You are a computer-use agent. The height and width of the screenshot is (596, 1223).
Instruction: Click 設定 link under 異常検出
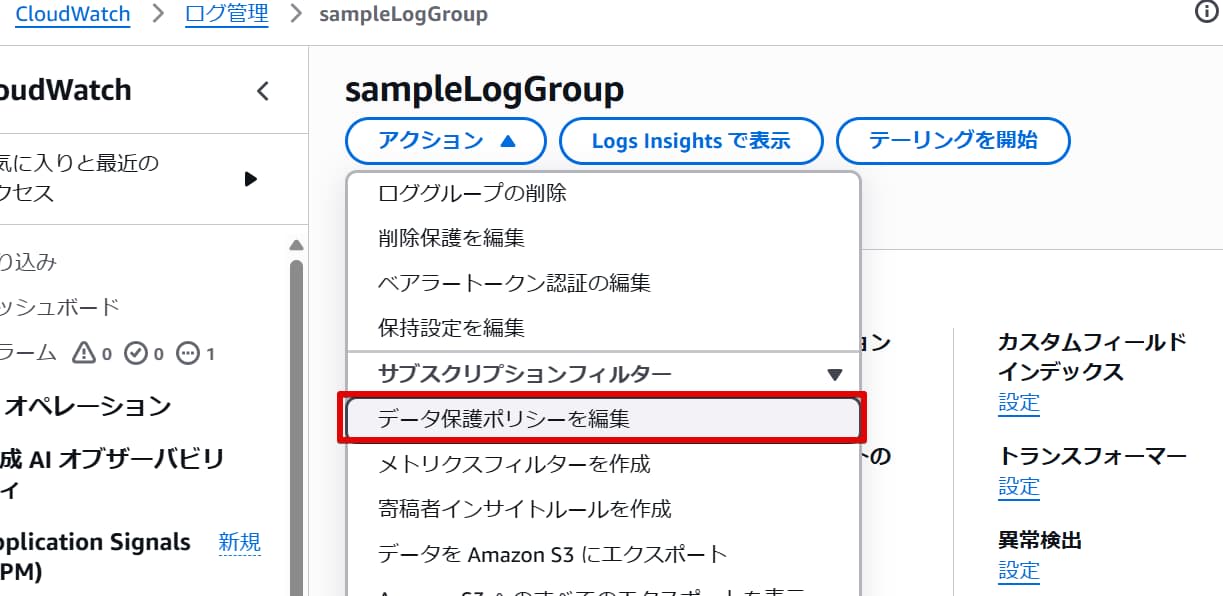click(x=1019, y=571)
